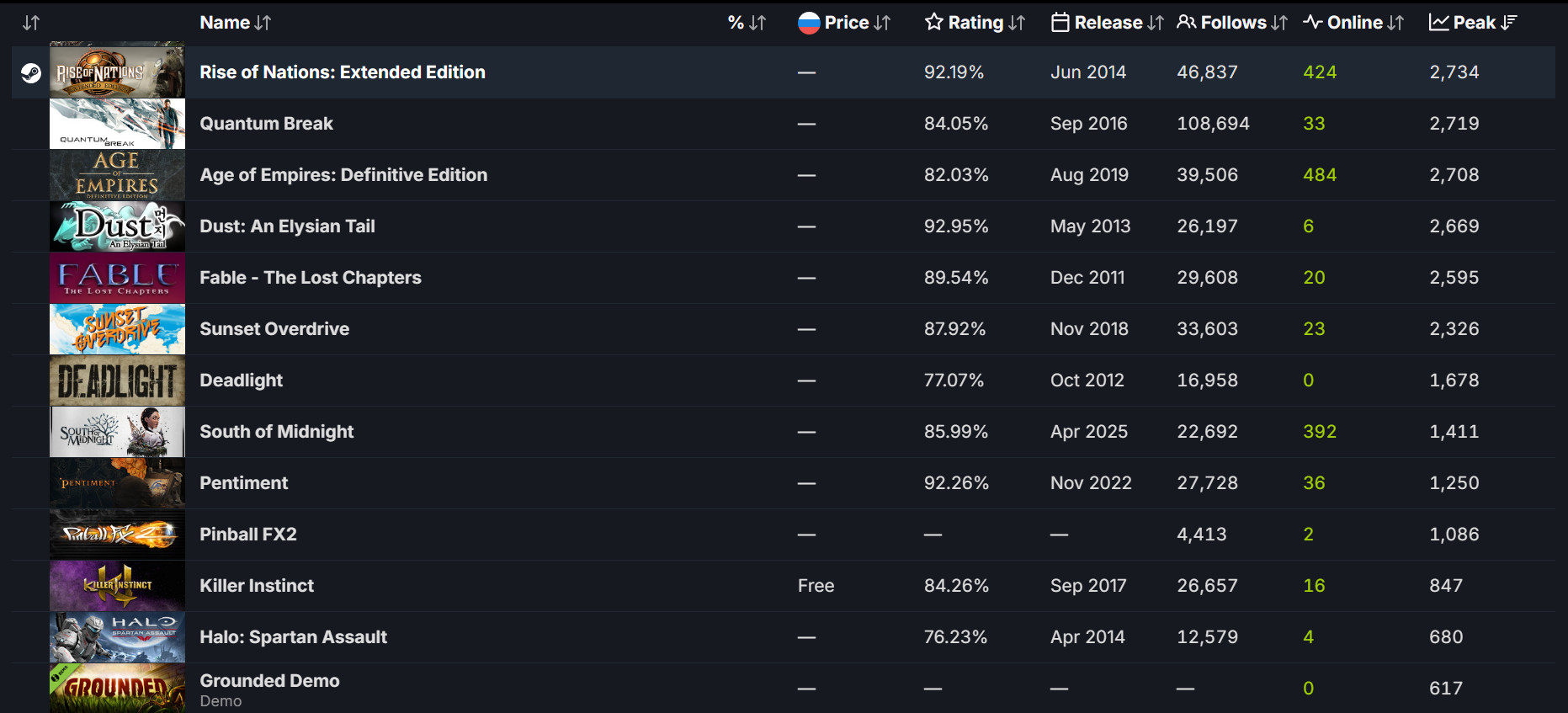Open the Grounded Demo entry
Screen dimensions: 1568x713
pos(269,681)
